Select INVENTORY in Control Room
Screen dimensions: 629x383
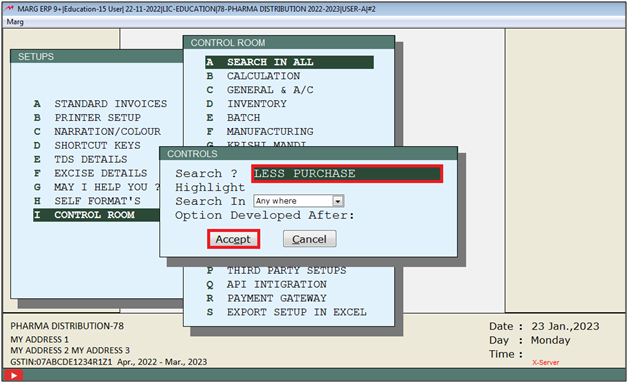click(246, 103)
